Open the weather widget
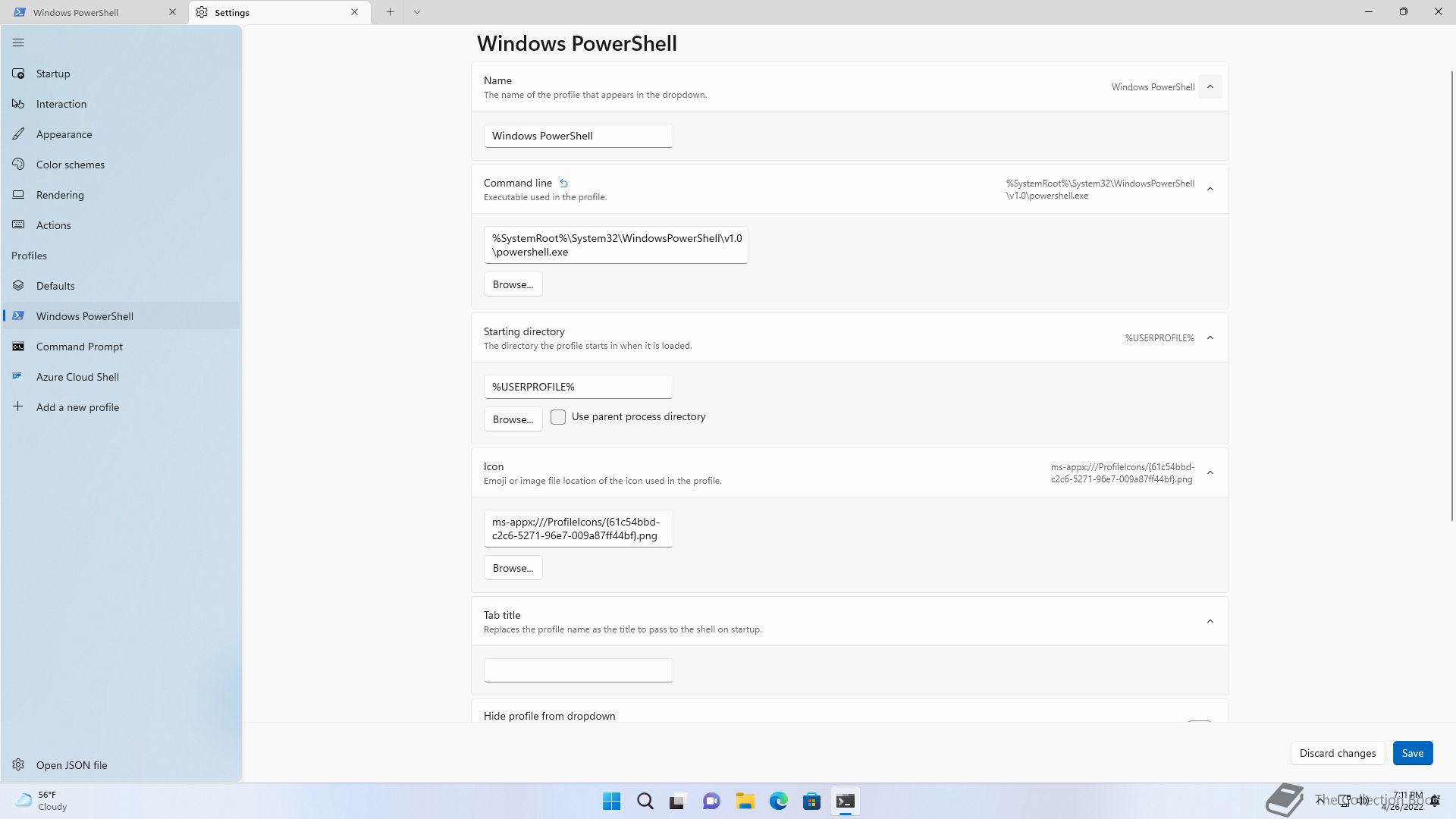 pos(42,801)
